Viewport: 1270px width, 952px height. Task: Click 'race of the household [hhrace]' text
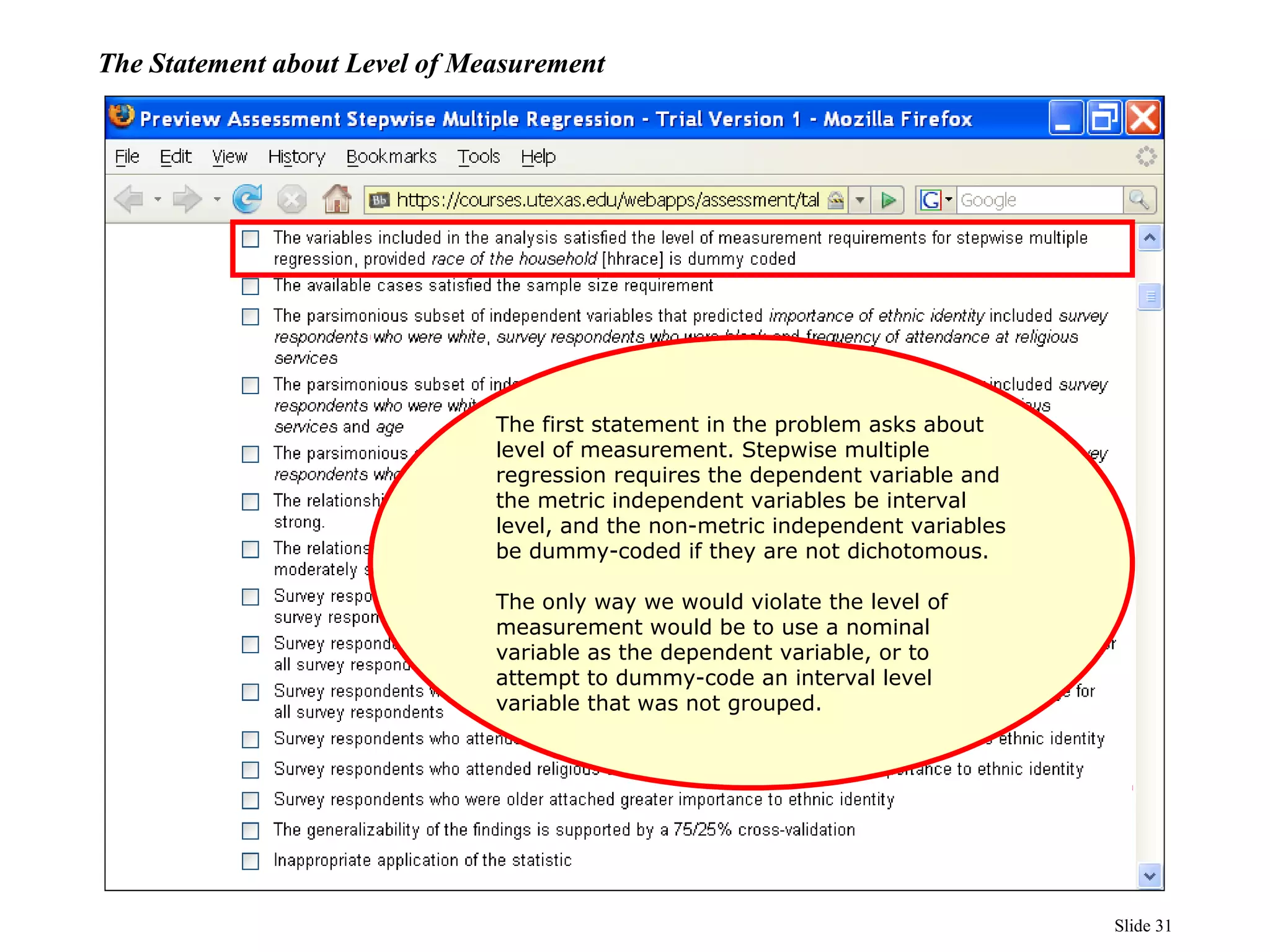click(548, 259)
